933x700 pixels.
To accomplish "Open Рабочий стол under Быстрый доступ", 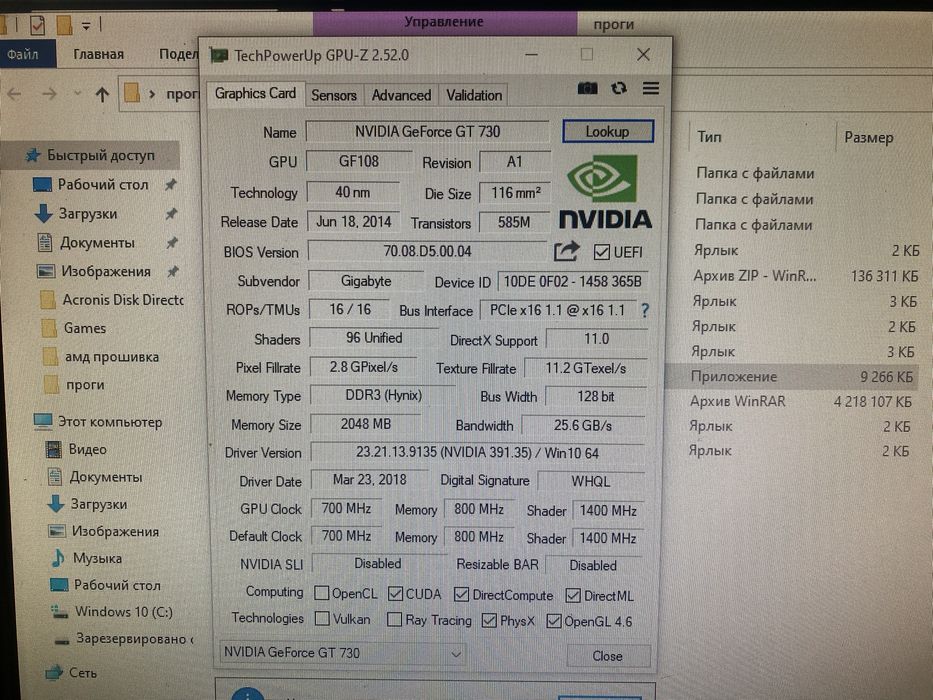I will [102, 185].
